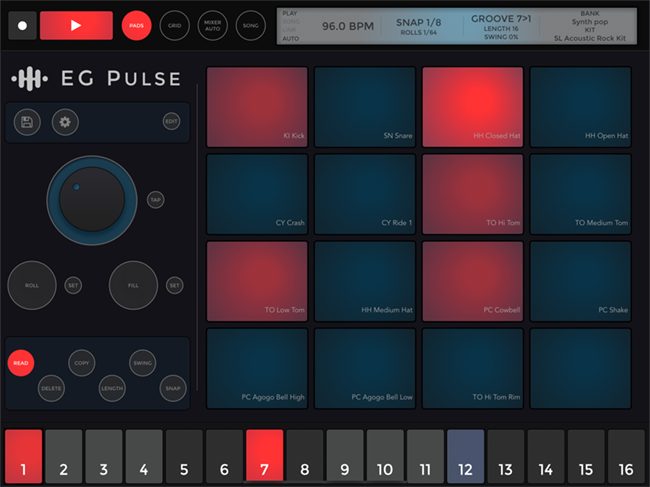Image resolution: width=650 pixels, height=487 pixels.
Task: Open the GROOVE 7>1 display section
Action: click(500, 26)
